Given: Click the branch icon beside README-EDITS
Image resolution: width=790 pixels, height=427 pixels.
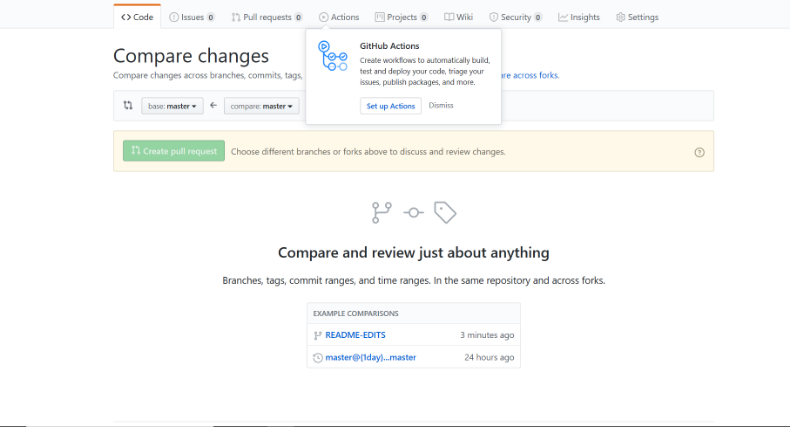Looking at the screenshot, I should (x=317, y=335).
